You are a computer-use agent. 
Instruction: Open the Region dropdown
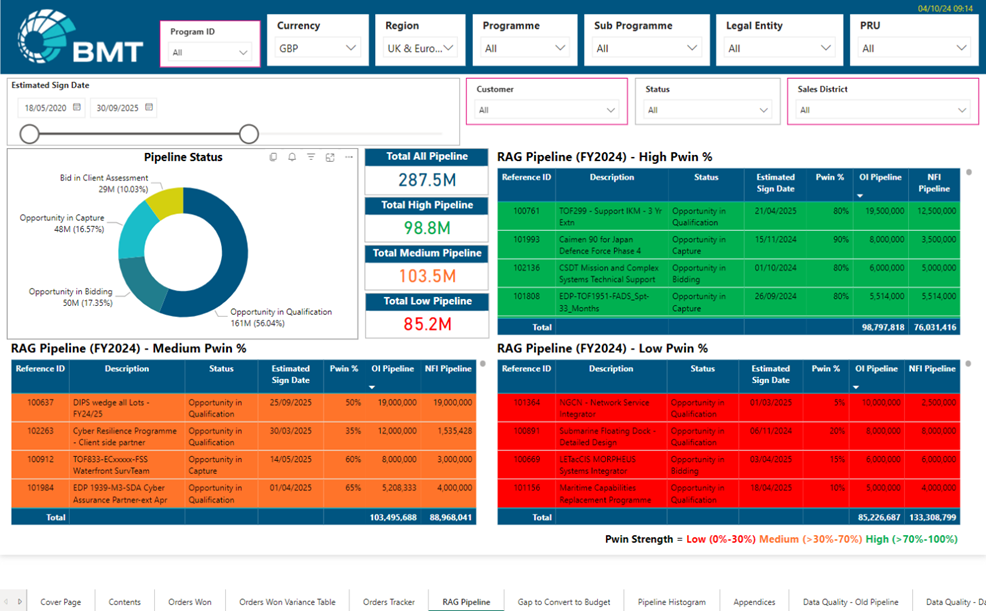(449, 48)
